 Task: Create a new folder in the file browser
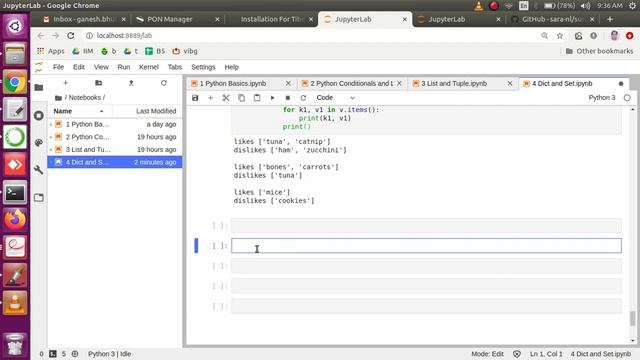pos(98,83)
